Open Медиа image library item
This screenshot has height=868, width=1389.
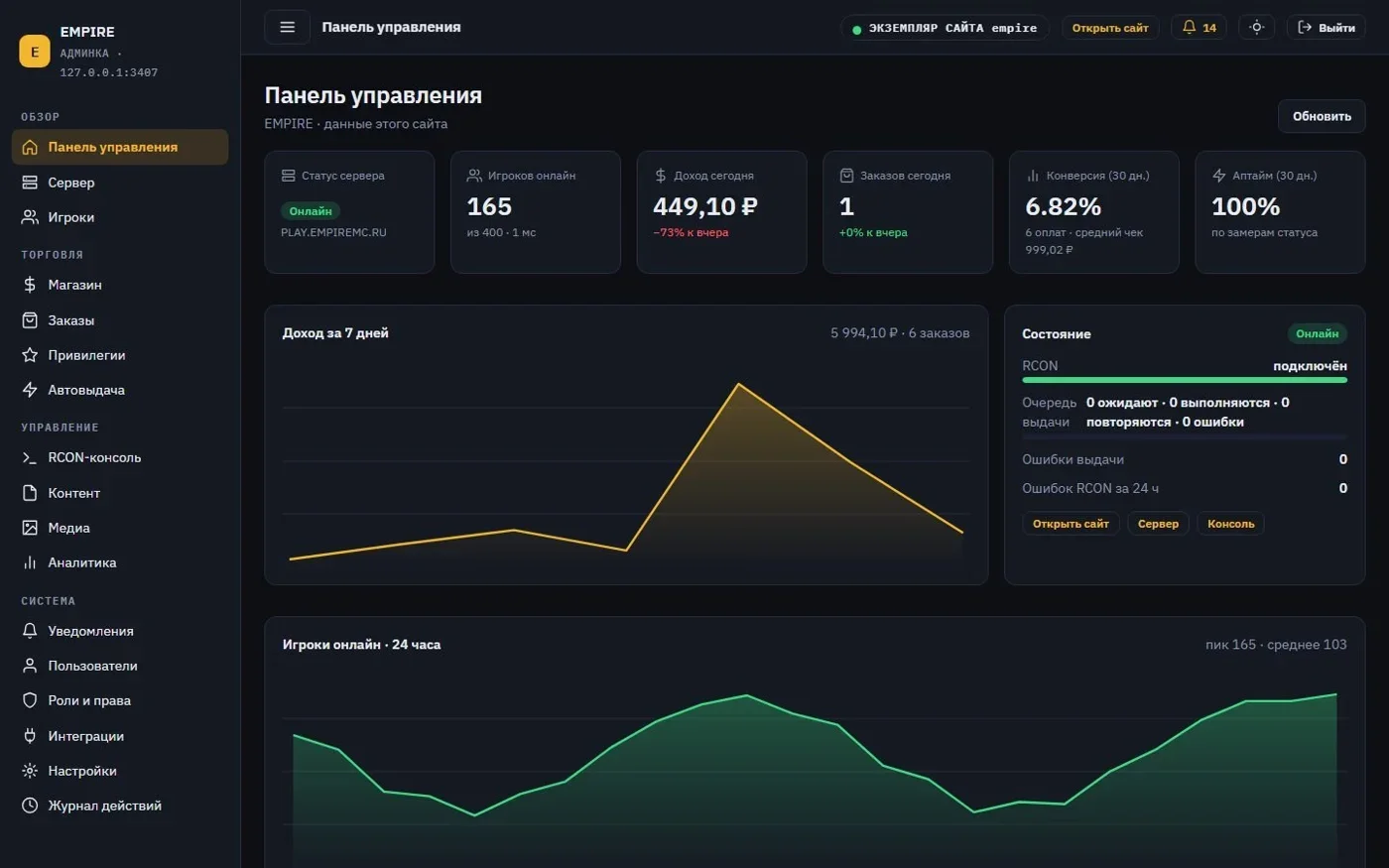click(120, 528)
